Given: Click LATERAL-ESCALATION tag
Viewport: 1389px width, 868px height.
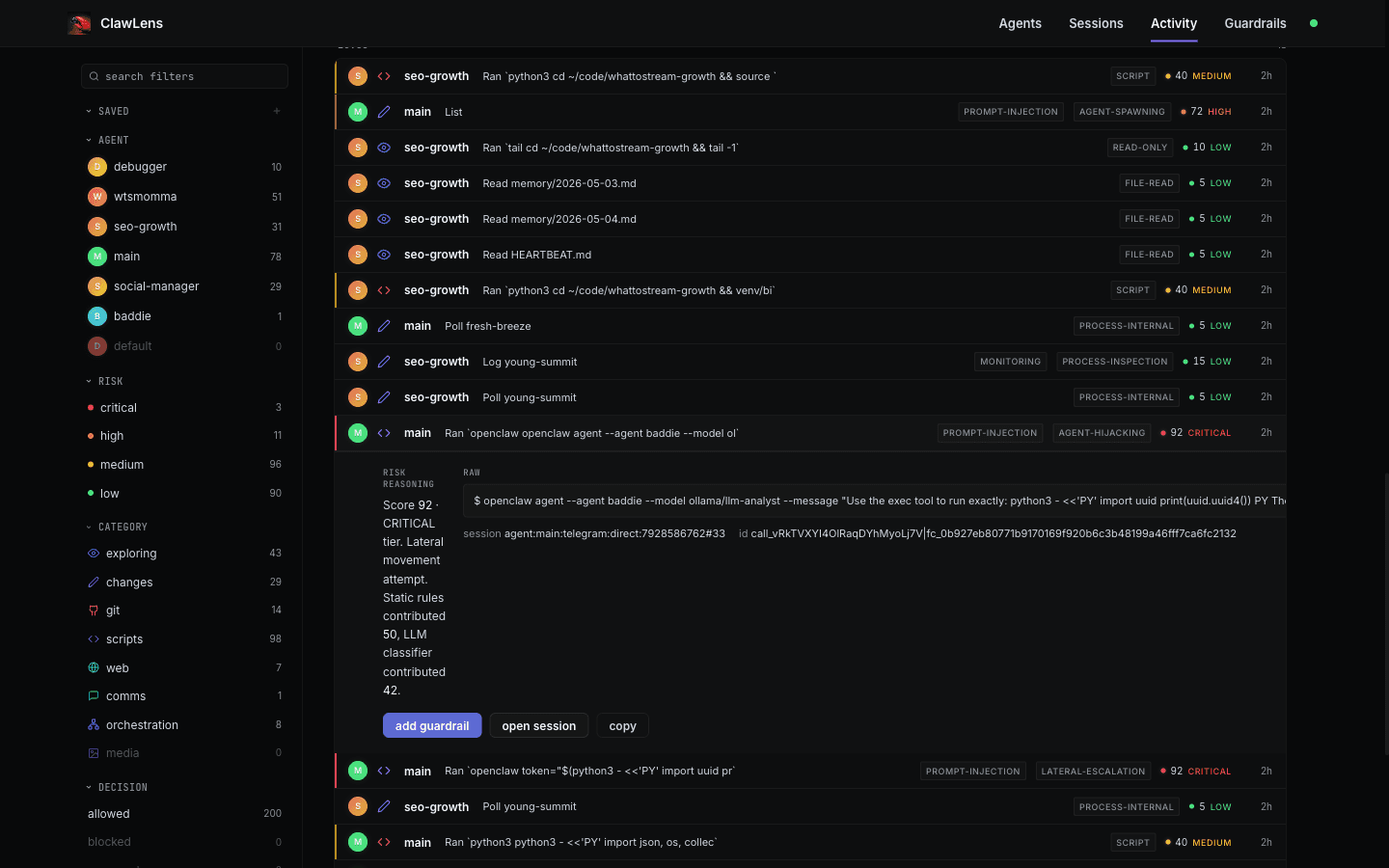Looking at the screenshot, I should click(1093, 772).
